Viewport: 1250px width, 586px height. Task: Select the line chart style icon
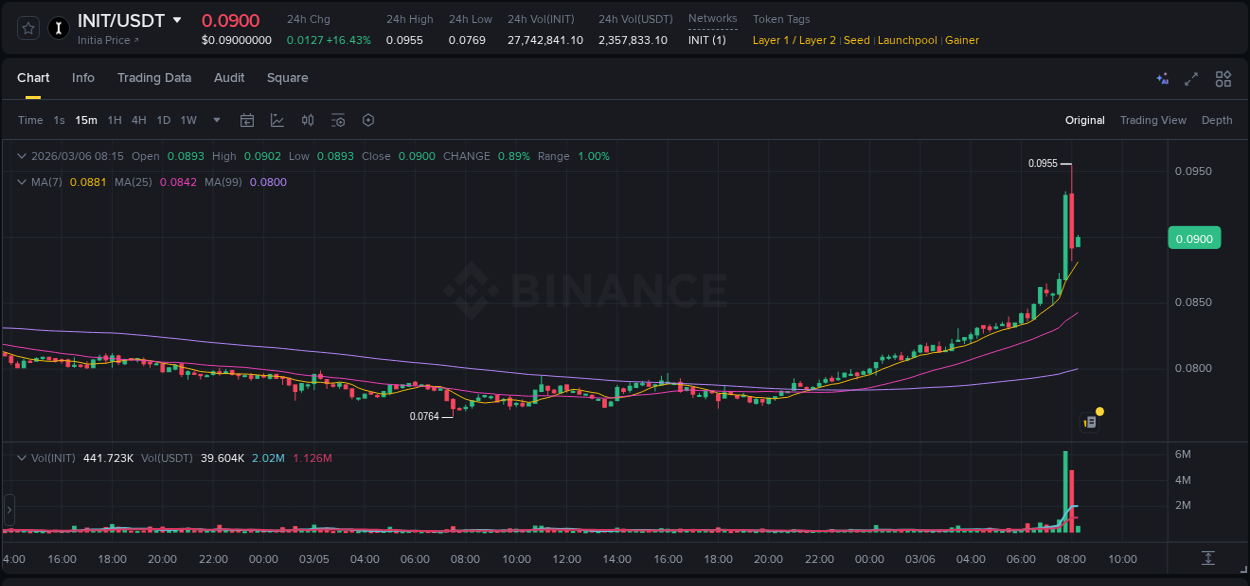pos(277,120)
